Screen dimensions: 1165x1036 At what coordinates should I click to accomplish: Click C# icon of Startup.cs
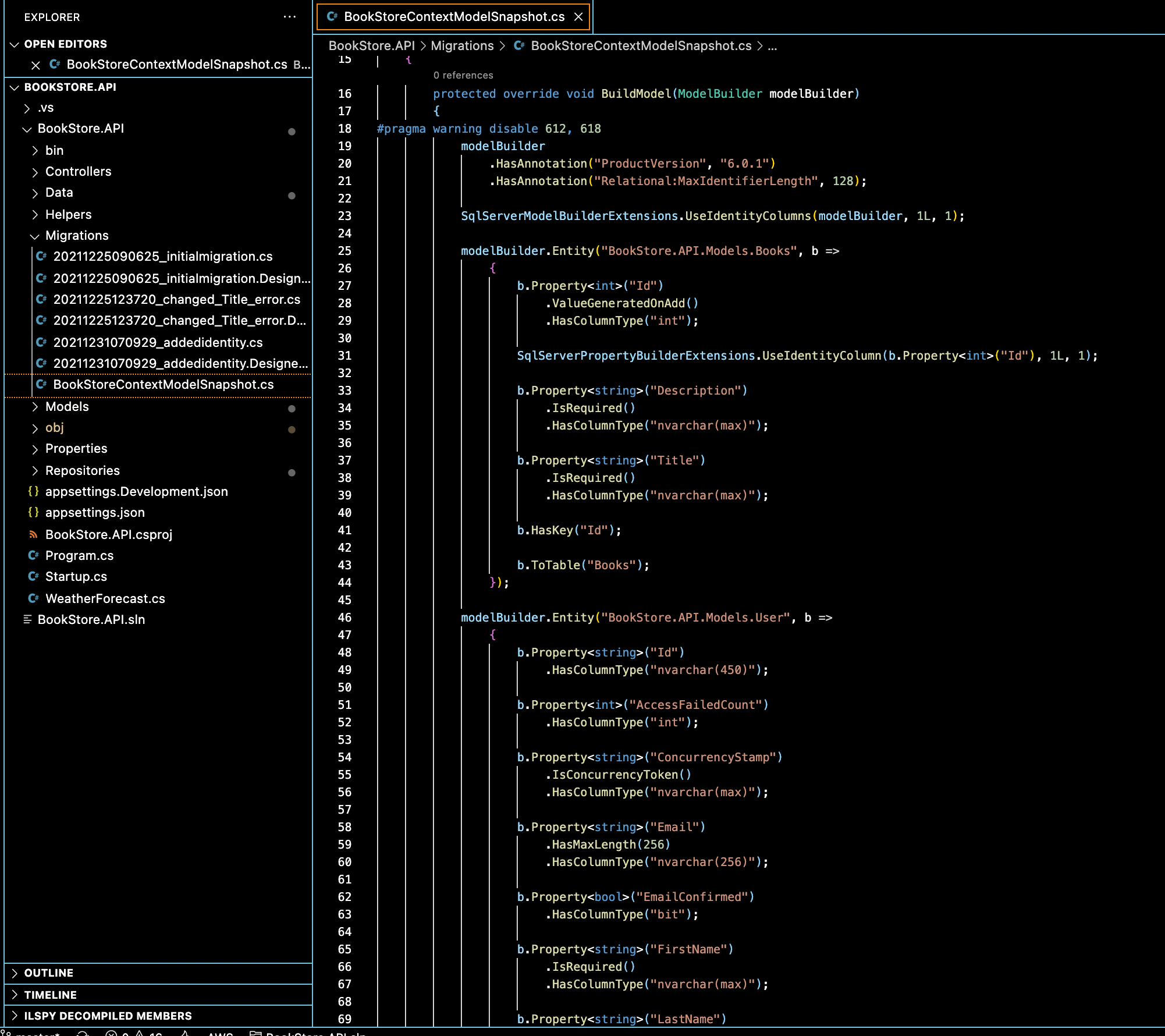pos(33,576)
